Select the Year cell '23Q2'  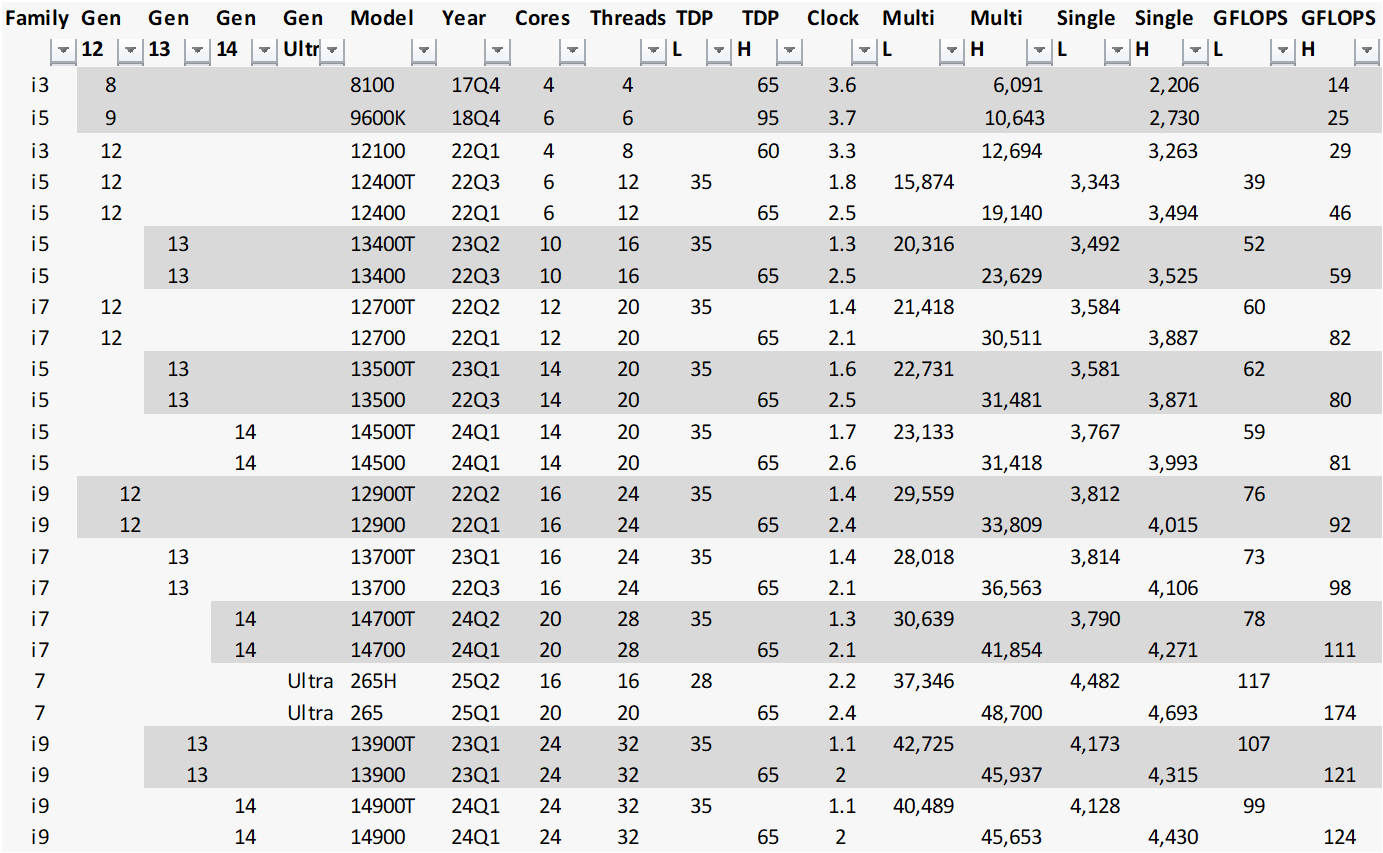click(476, 245)
